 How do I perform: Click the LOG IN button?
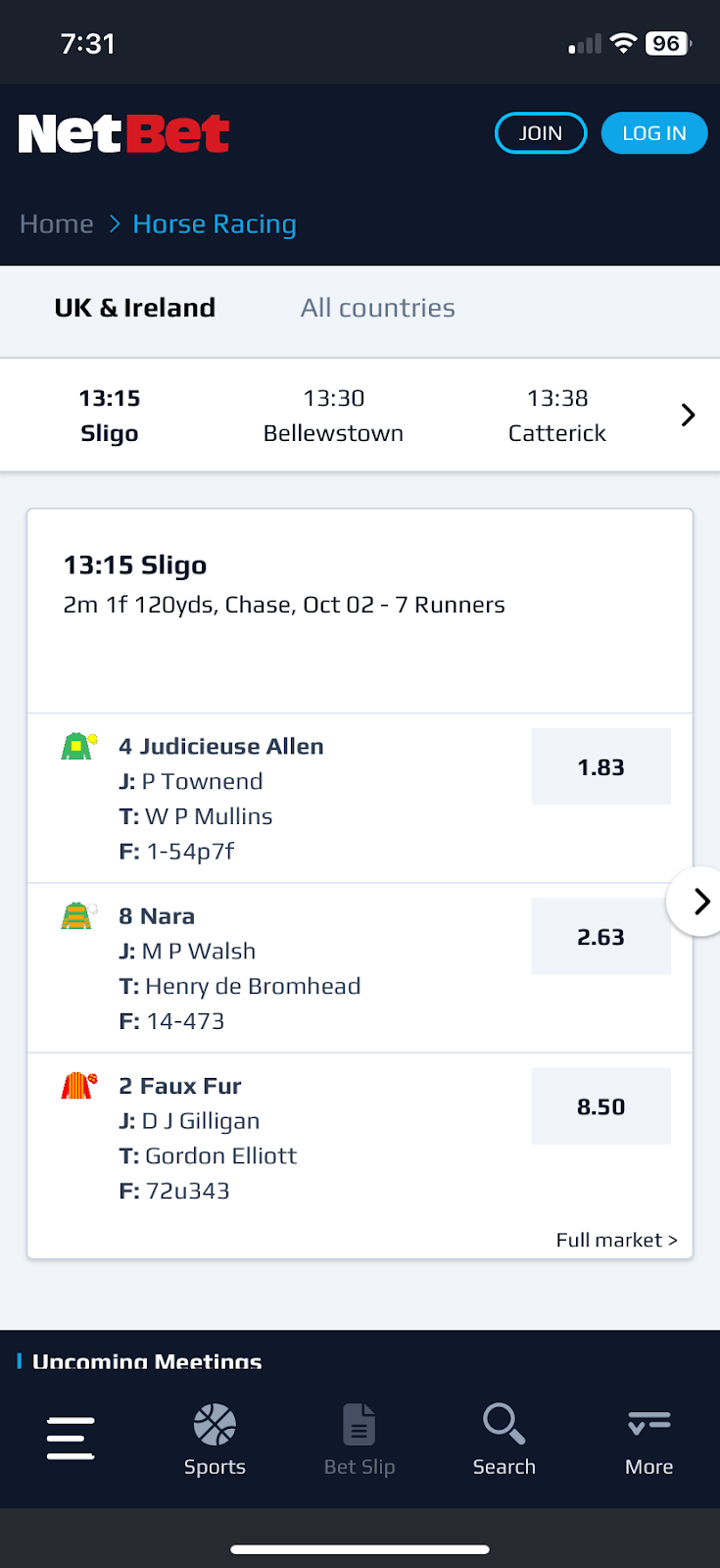[653, 132]
